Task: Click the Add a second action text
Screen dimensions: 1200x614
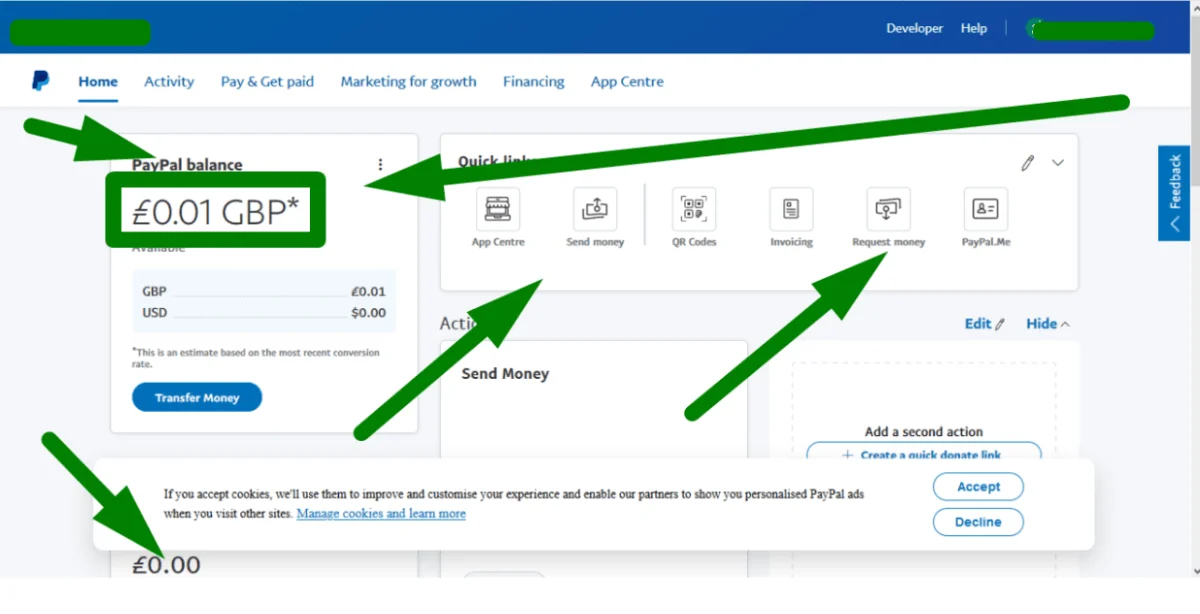Action: point(923,432)
